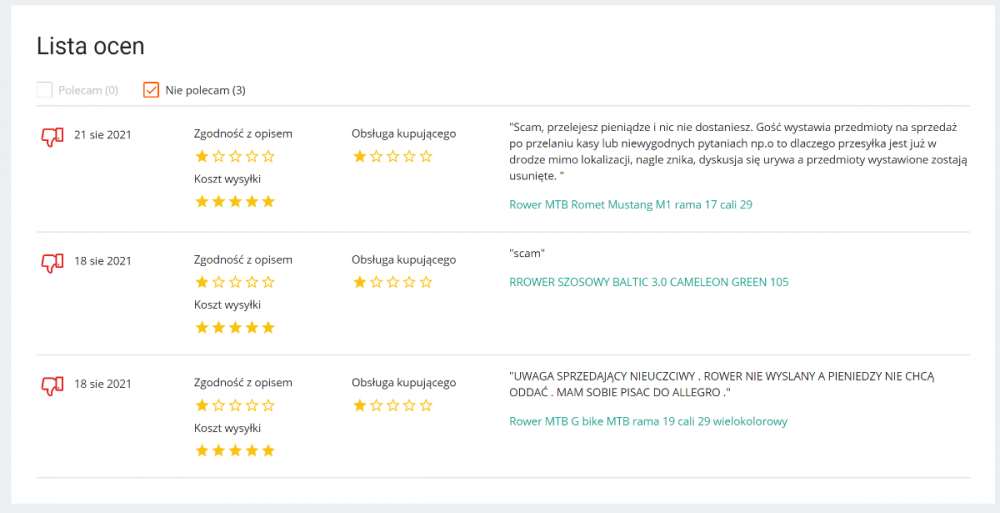Enable the Polecam (0) checkbox
The height and width of the screenshot is (513, 1000).
tap(44, 90)
